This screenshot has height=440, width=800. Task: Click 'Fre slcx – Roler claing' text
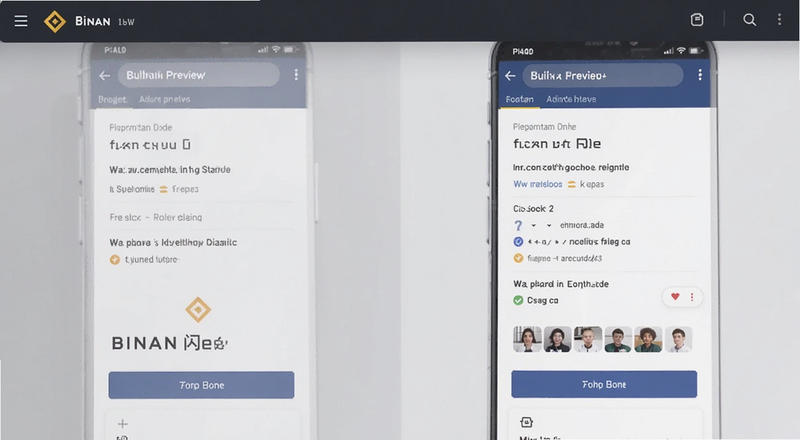point(156,217)
